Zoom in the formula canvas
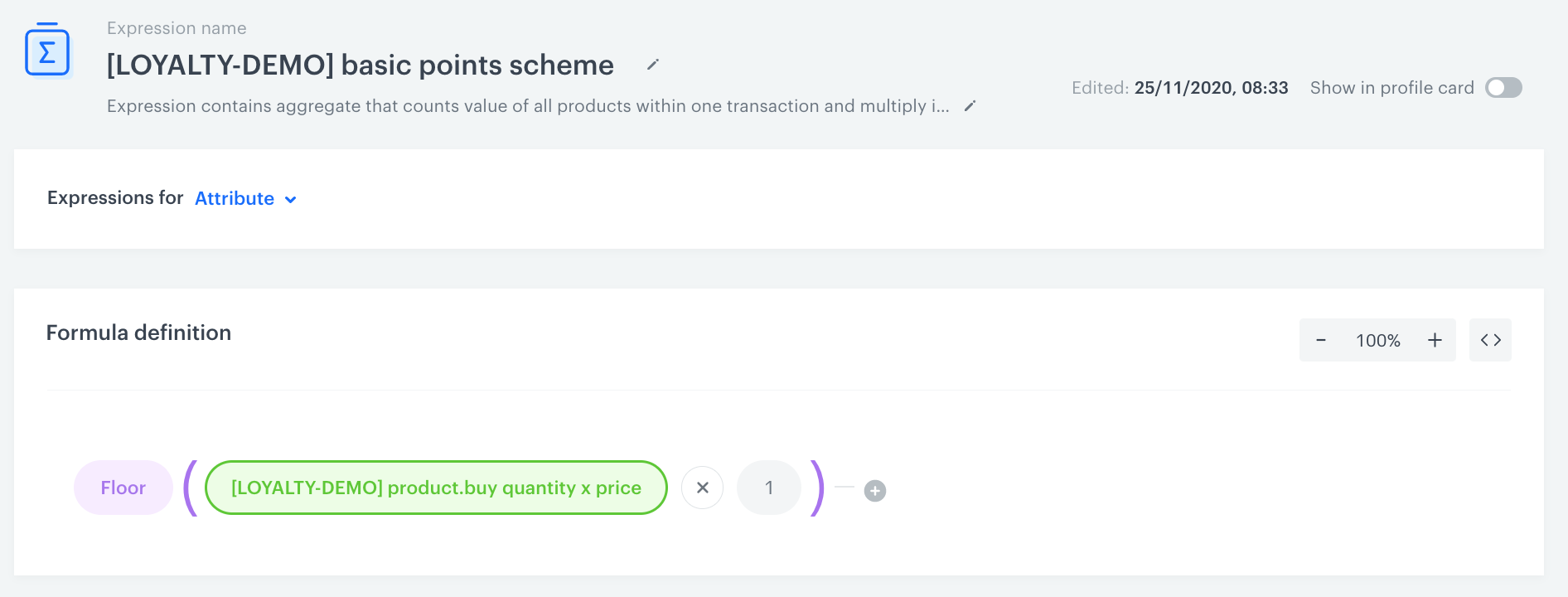Image resolution: width=1568 pixels, height=597 pixels. (x=1435, y=340)
